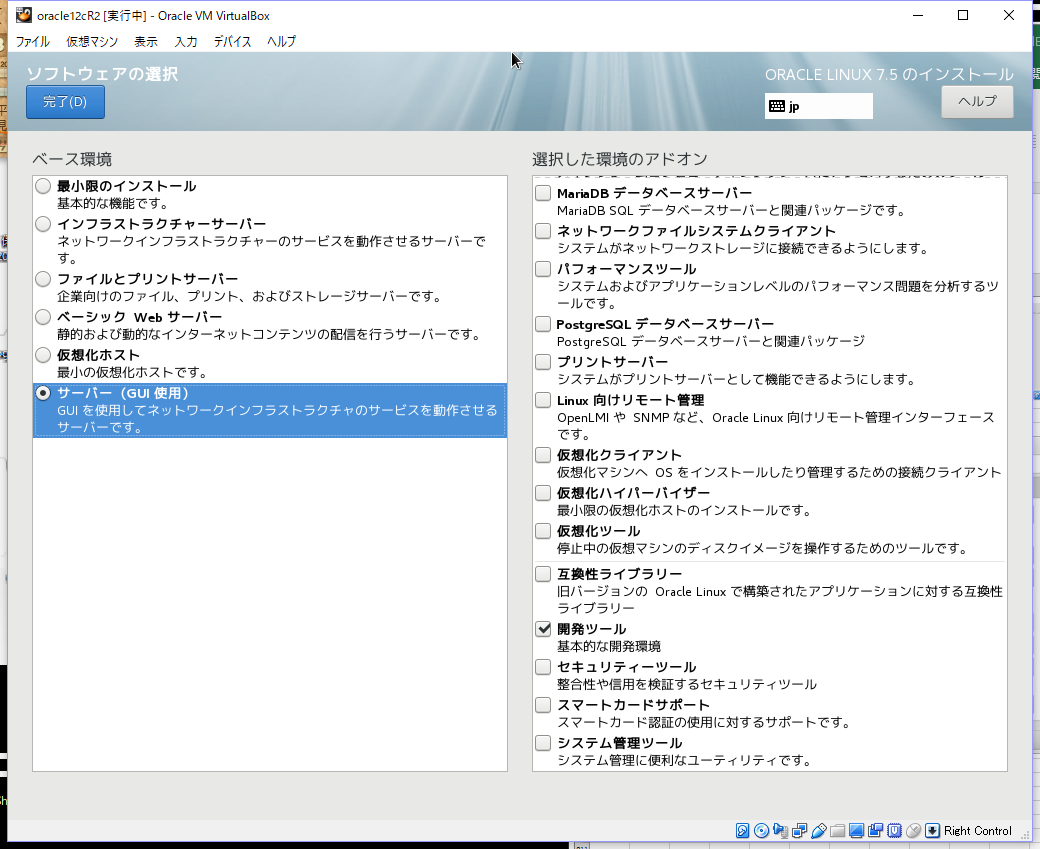Uncheck the 開発ツール add-on
Image resolution: width=1040 pixels, height=849 pixels.
click(x=543, y=629)
